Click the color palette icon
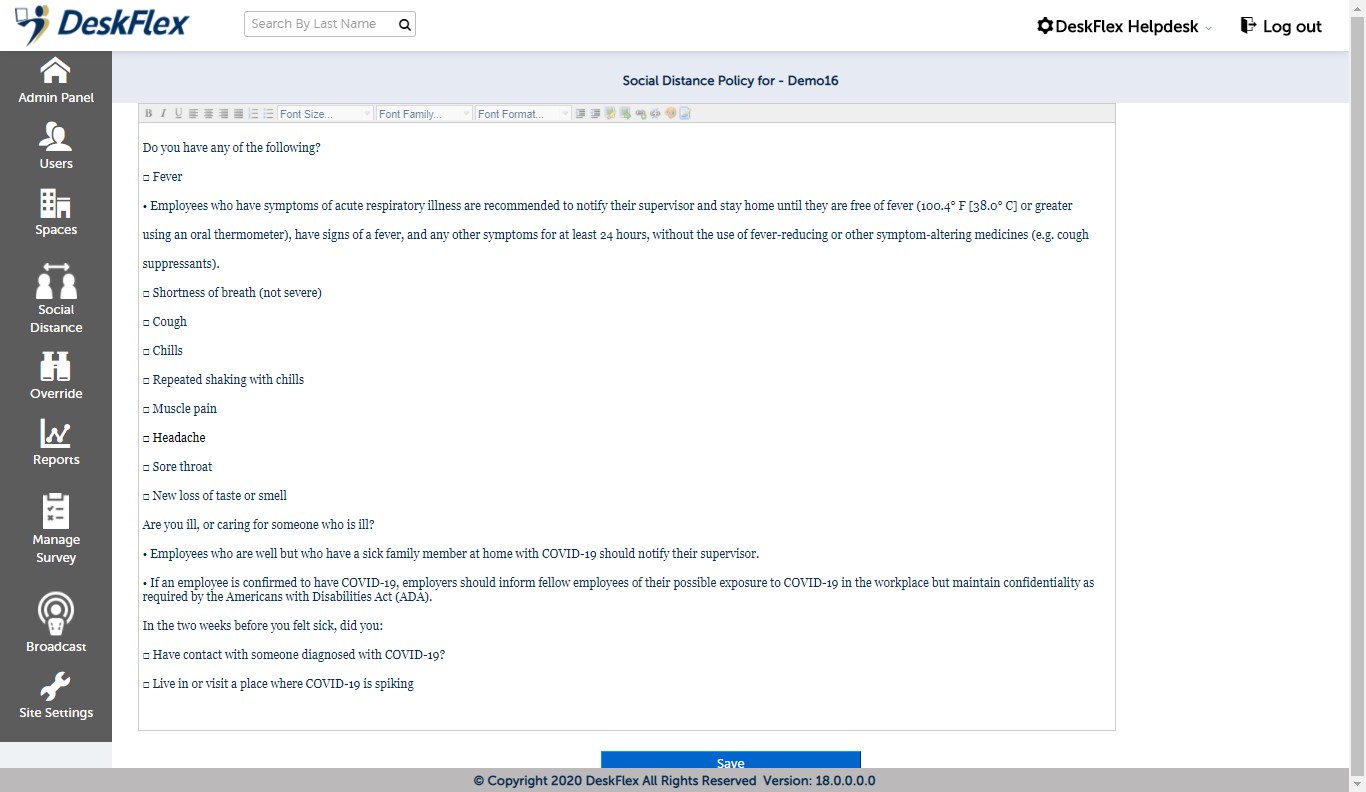 click(x=670, y=114)
